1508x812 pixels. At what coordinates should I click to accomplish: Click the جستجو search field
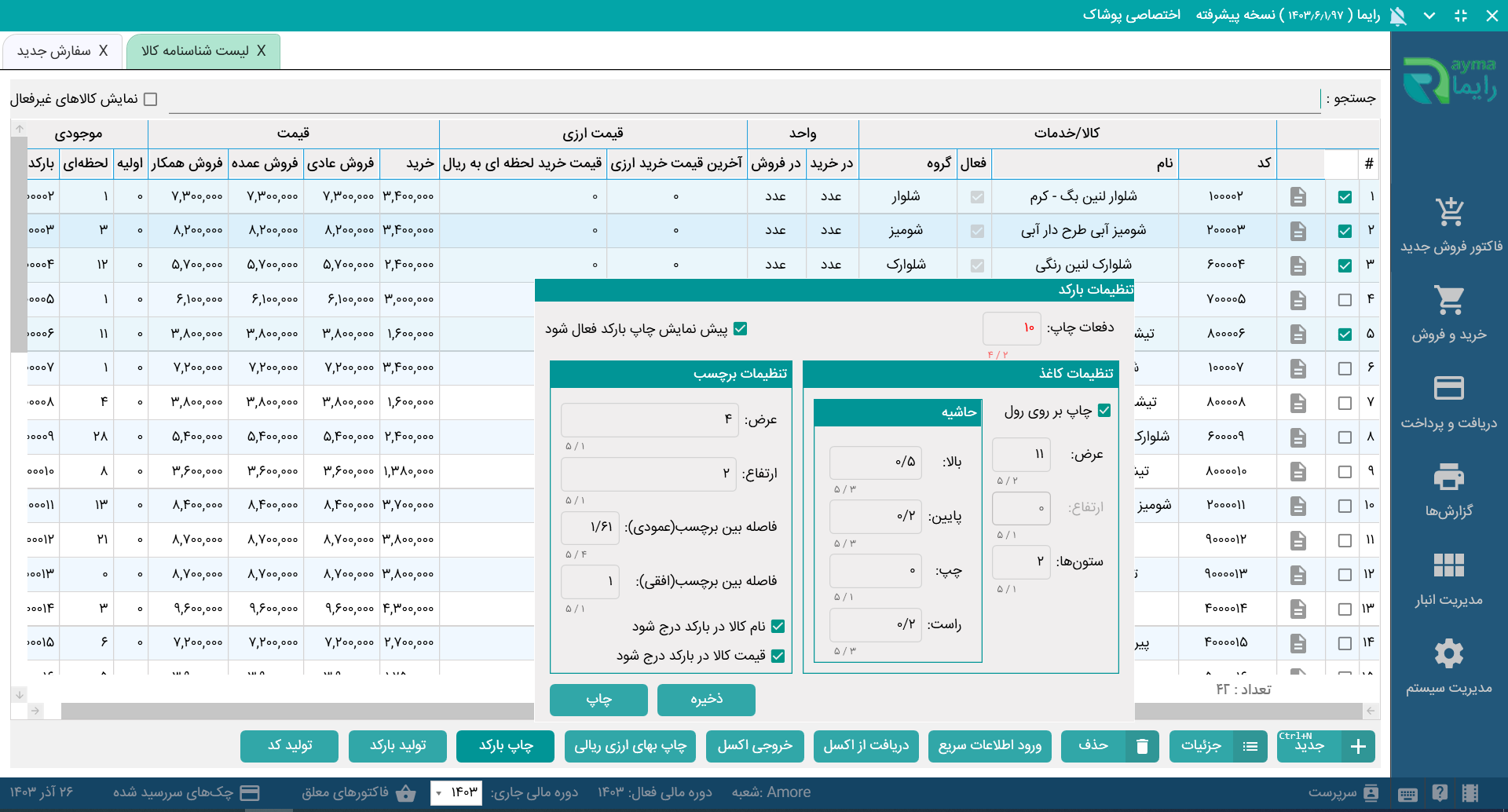[x=744, y=100]
